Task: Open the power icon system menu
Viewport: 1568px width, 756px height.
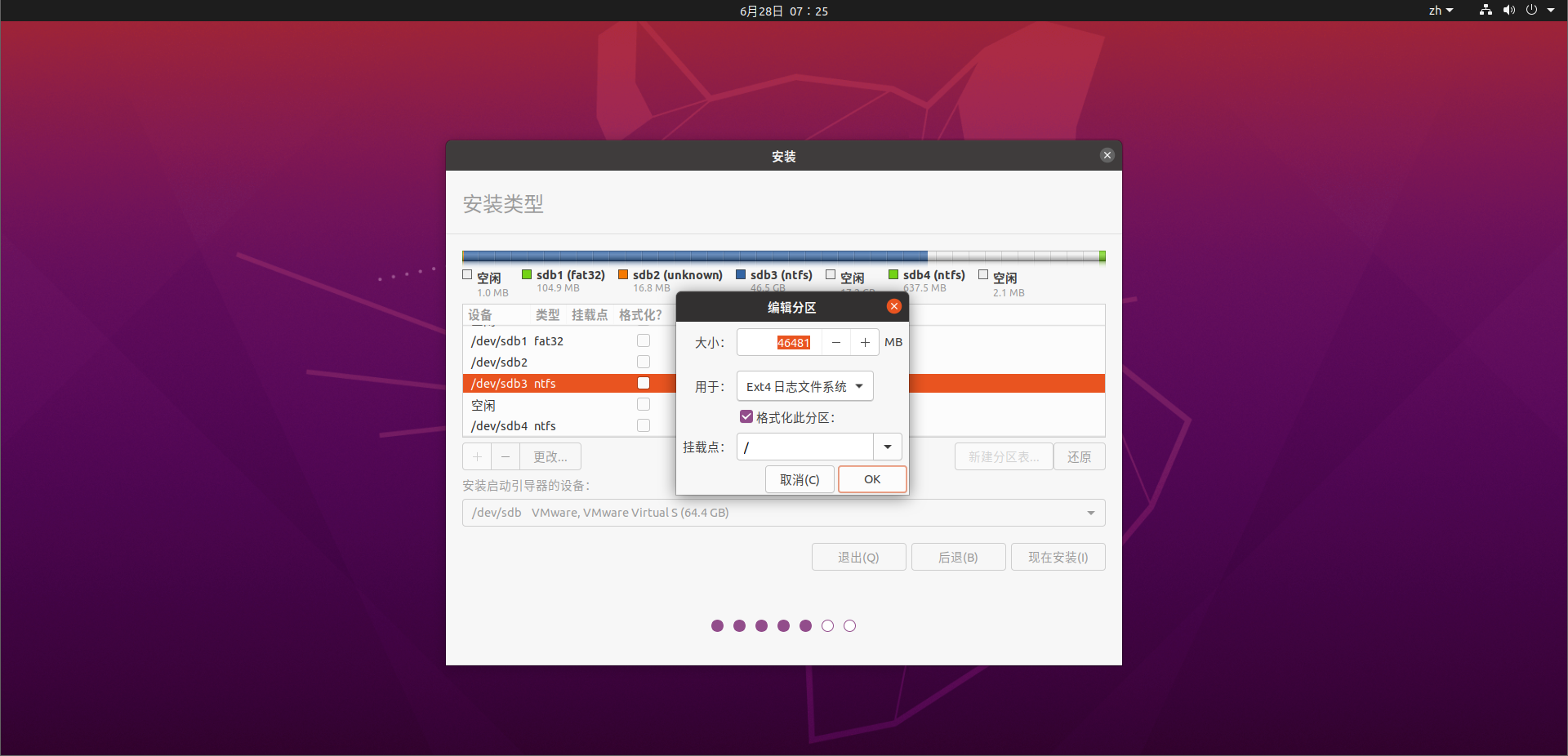Action: tap(1532, 11)
